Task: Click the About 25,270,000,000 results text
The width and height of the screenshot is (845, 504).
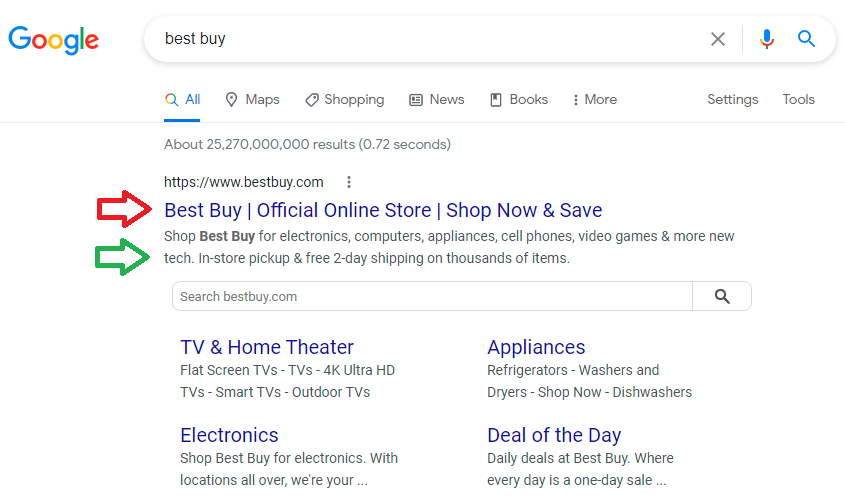Action: click(x=307, y=144)
